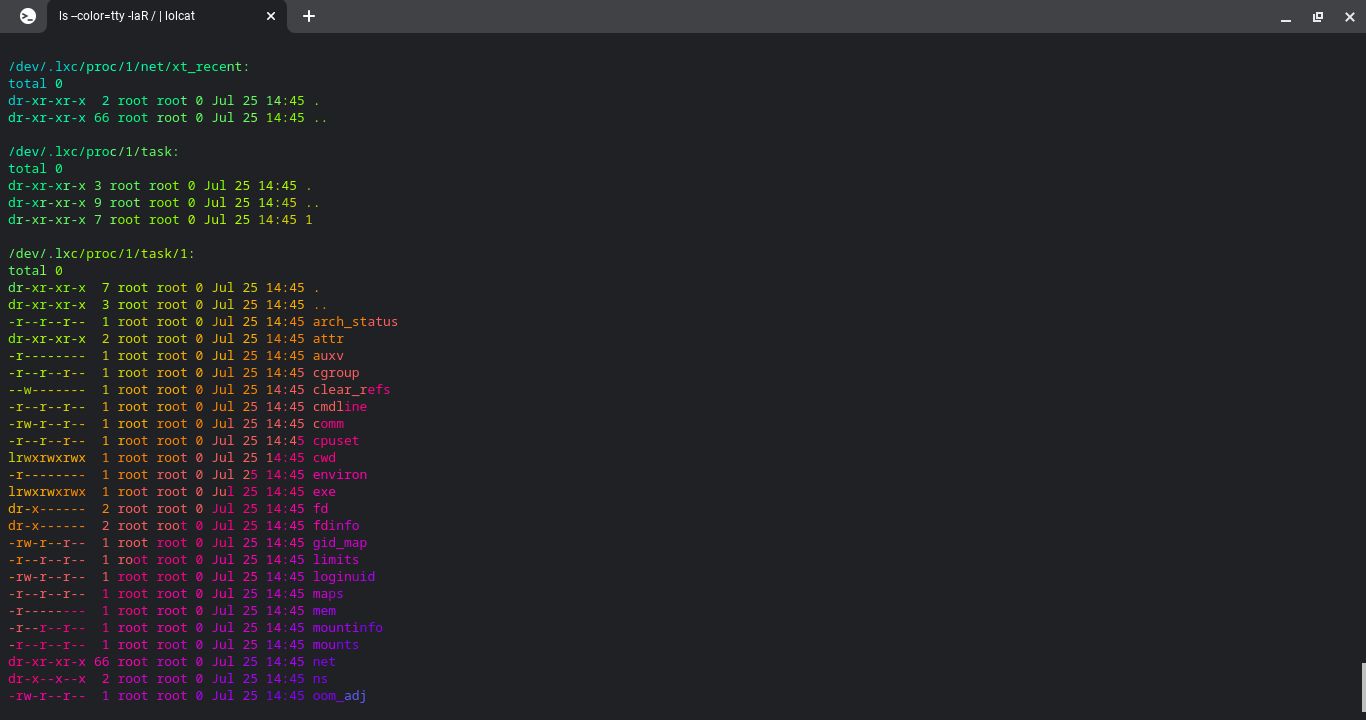Select the "arch_status" file name

(x=355, y=321)
